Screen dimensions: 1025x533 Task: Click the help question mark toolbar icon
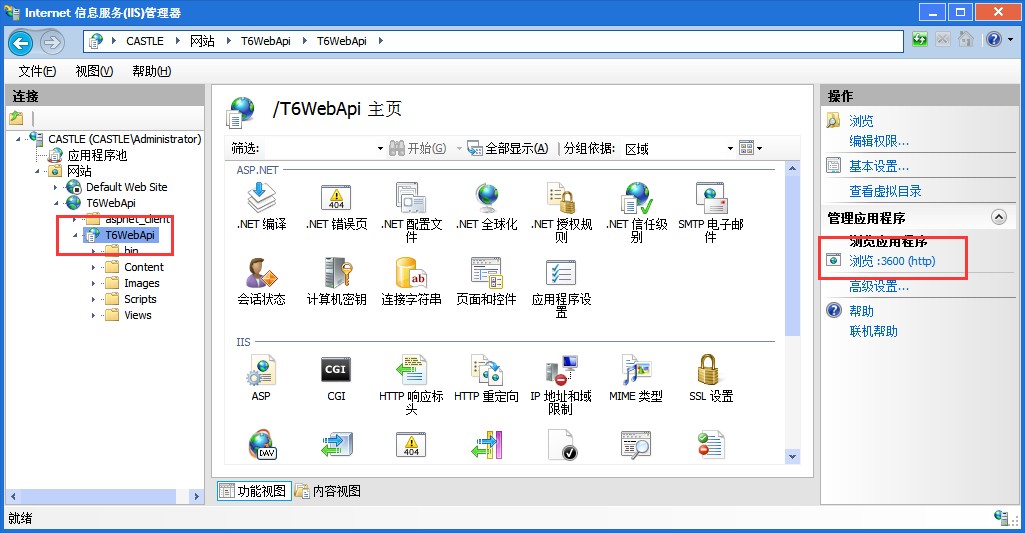coord(994,39)
